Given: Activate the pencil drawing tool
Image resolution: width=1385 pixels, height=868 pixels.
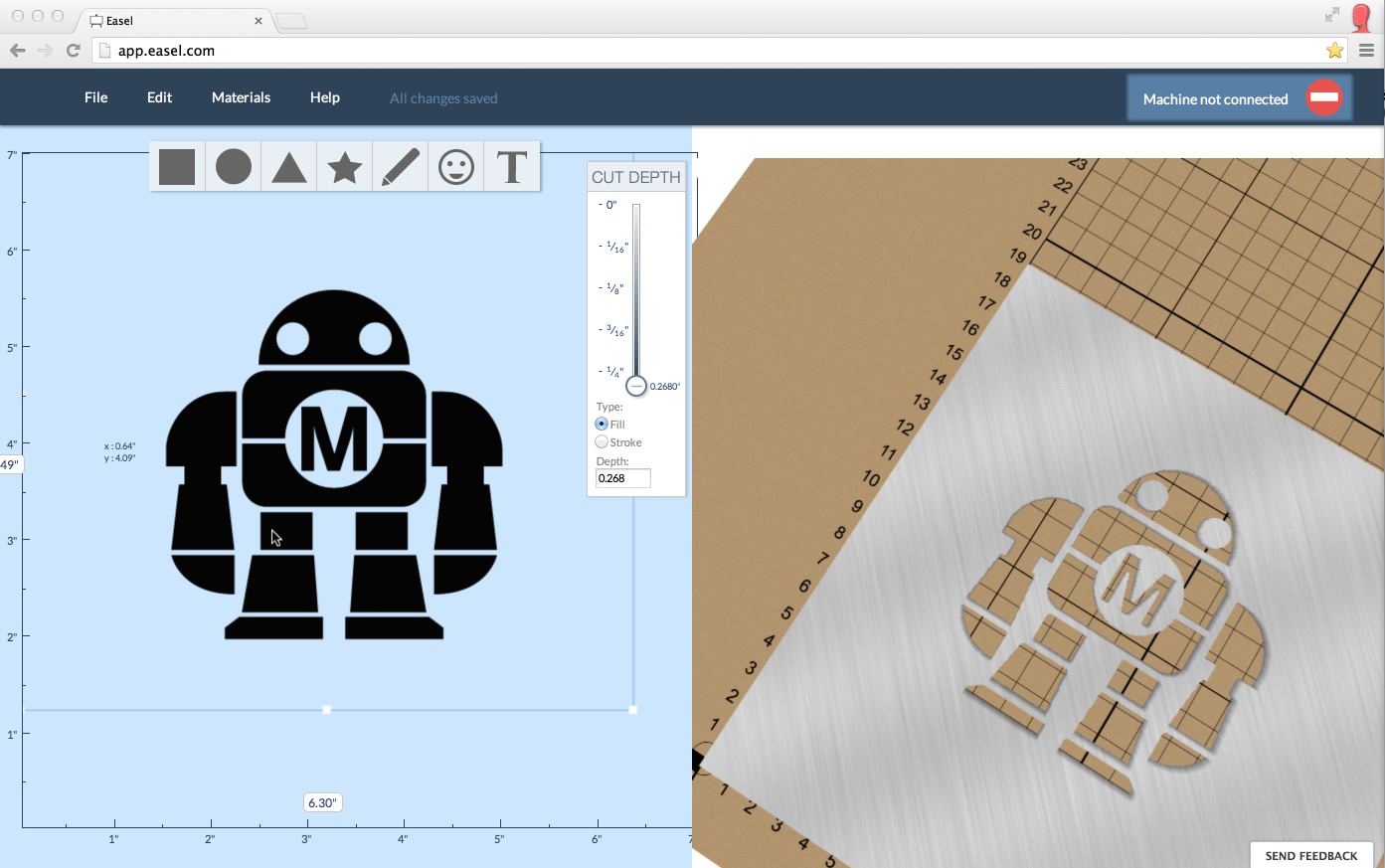Looking at the screenshot, I should (x=400, y=167).
